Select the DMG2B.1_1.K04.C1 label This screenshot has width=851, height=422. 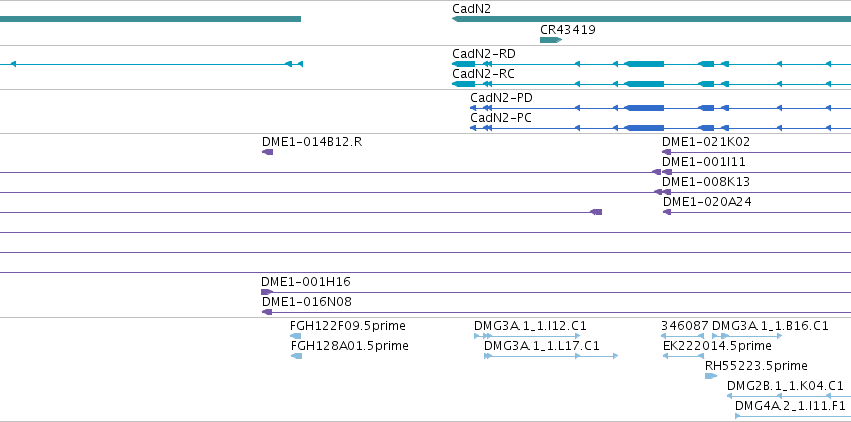[785, 386]
